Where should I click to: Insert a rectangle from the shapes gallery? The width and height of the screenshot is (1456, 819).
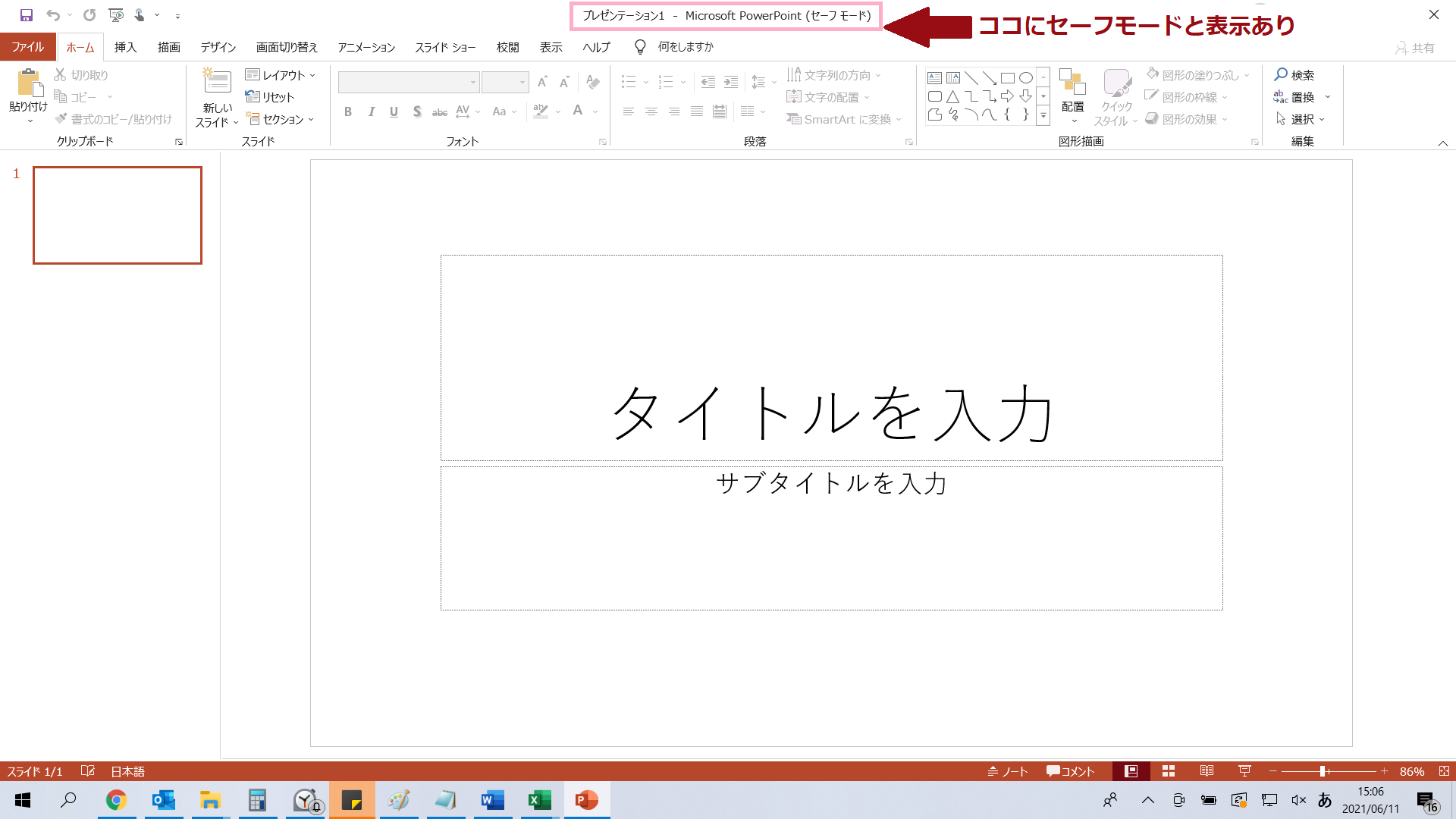pos(1008,77)
